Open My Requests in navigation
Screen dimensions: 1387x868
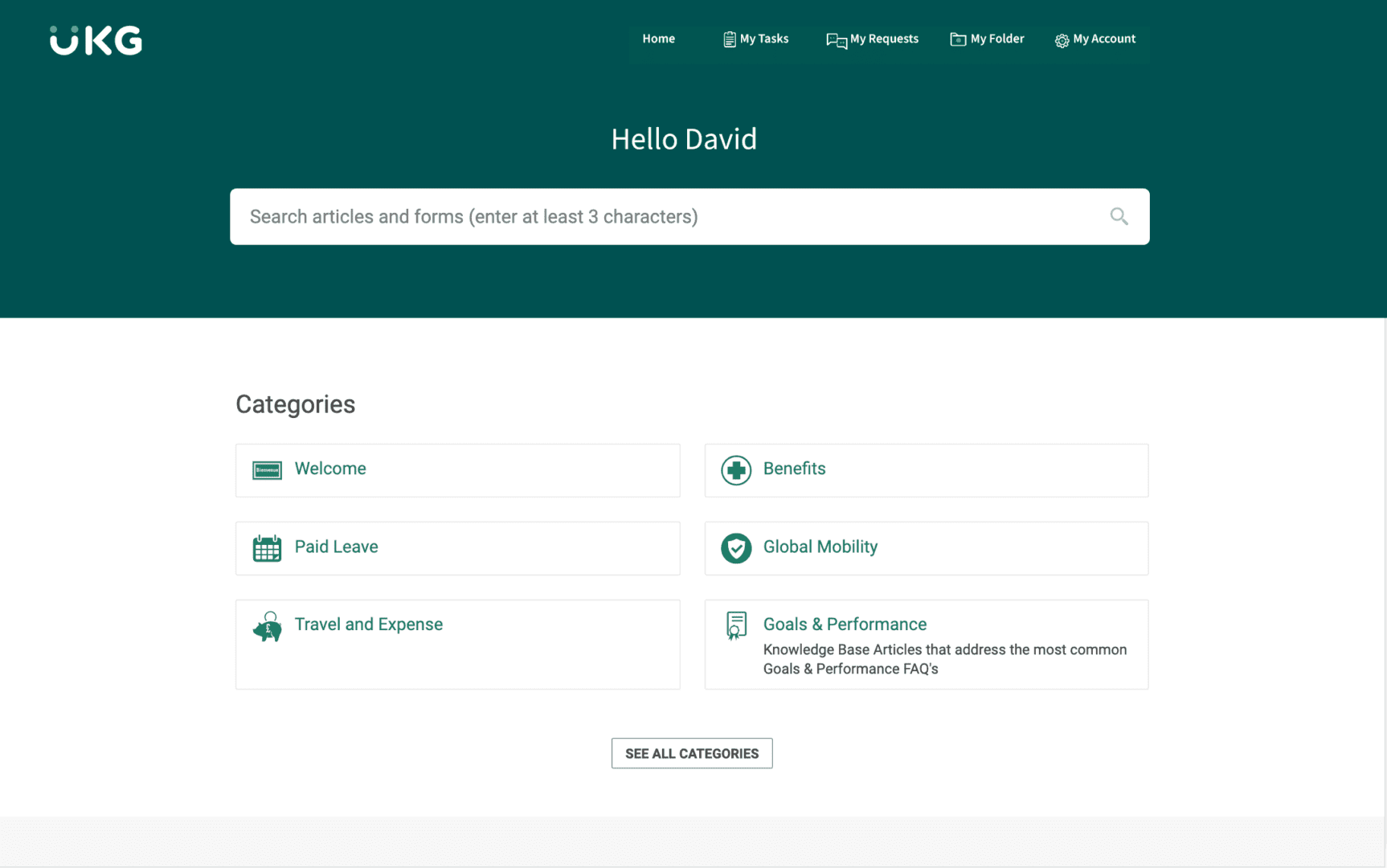point(873,39)
